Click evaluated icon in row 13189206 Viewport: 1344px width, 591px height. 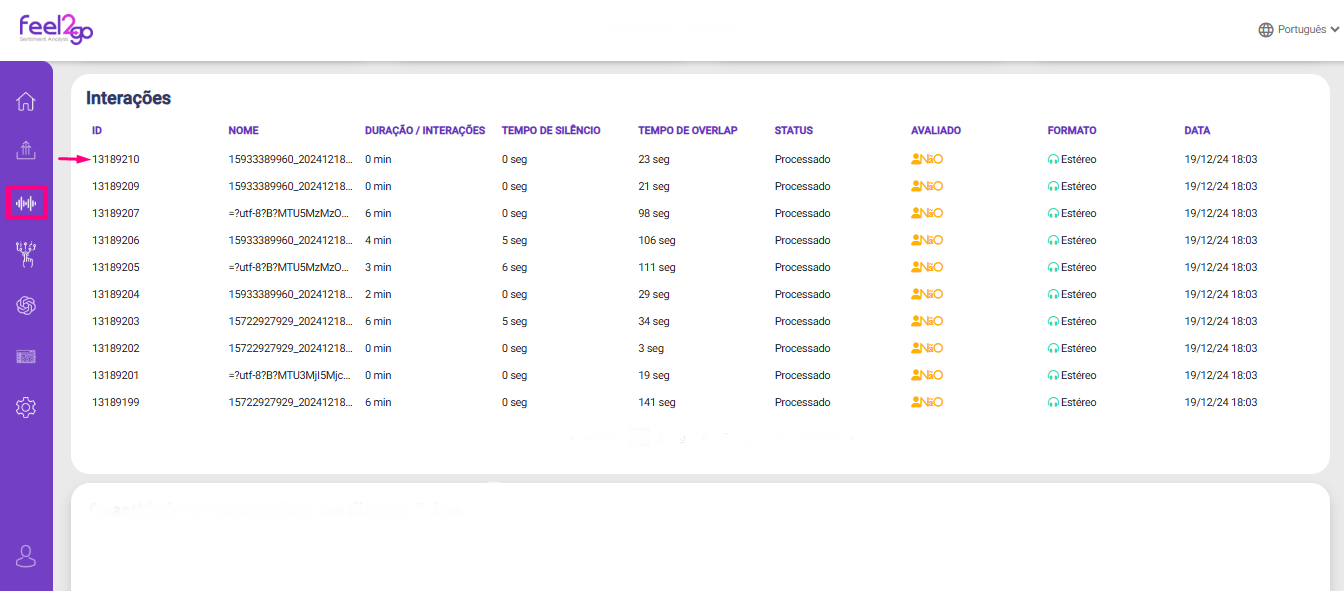click(927, 240)
